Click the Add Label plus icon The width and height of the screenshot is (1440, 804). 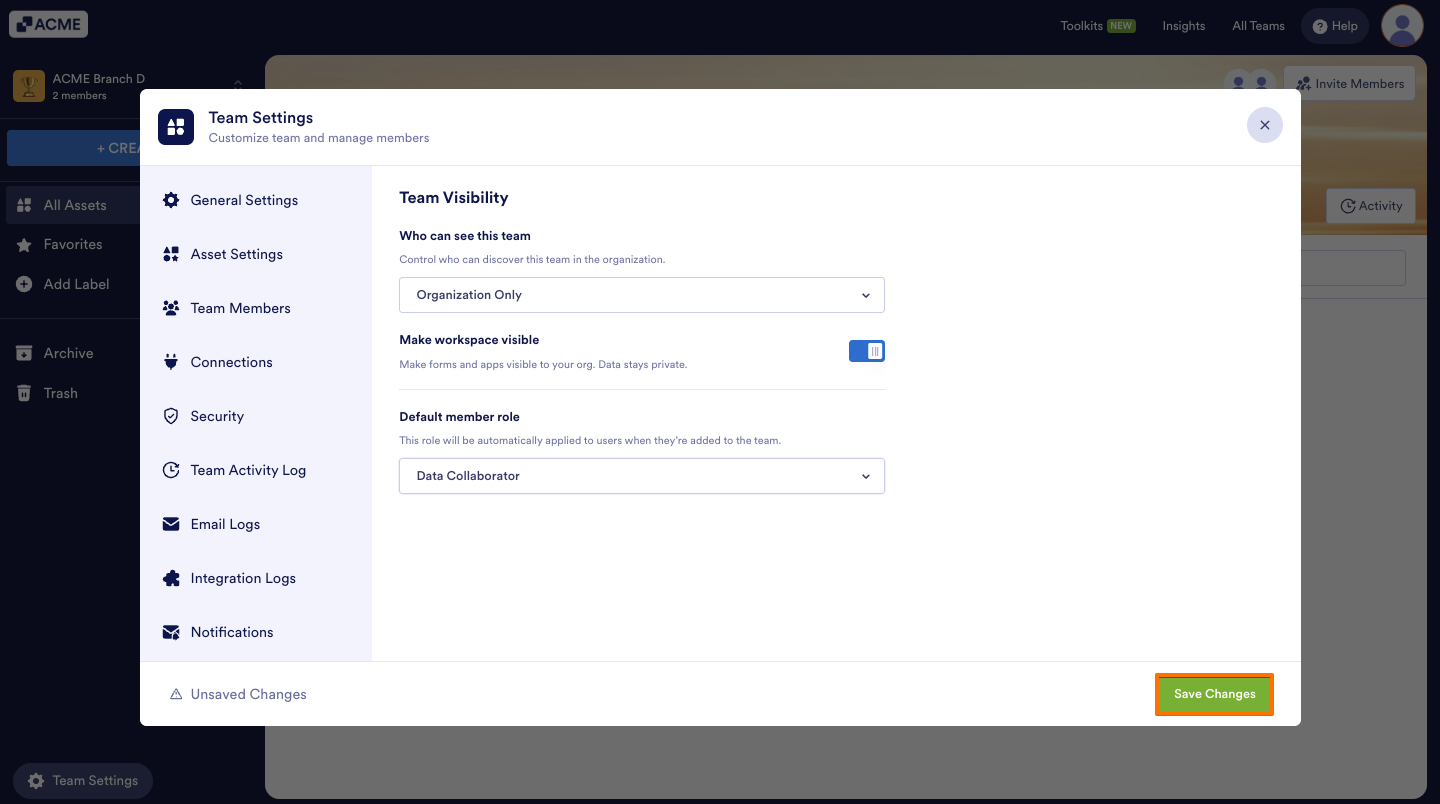pyautogui.click(x=24, y=284)
